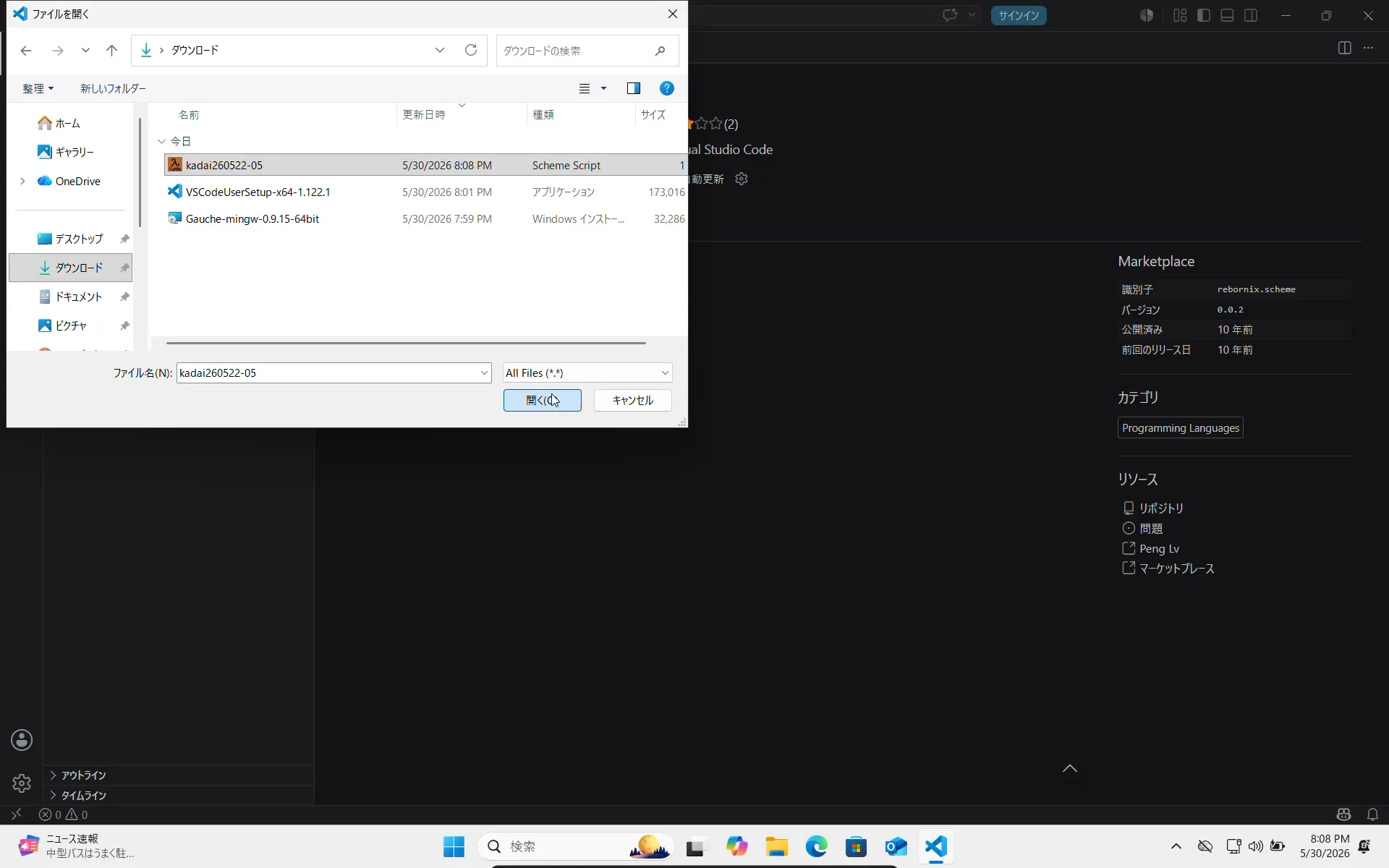Unpin デスクトップ using its pin icon

[124, 239]
